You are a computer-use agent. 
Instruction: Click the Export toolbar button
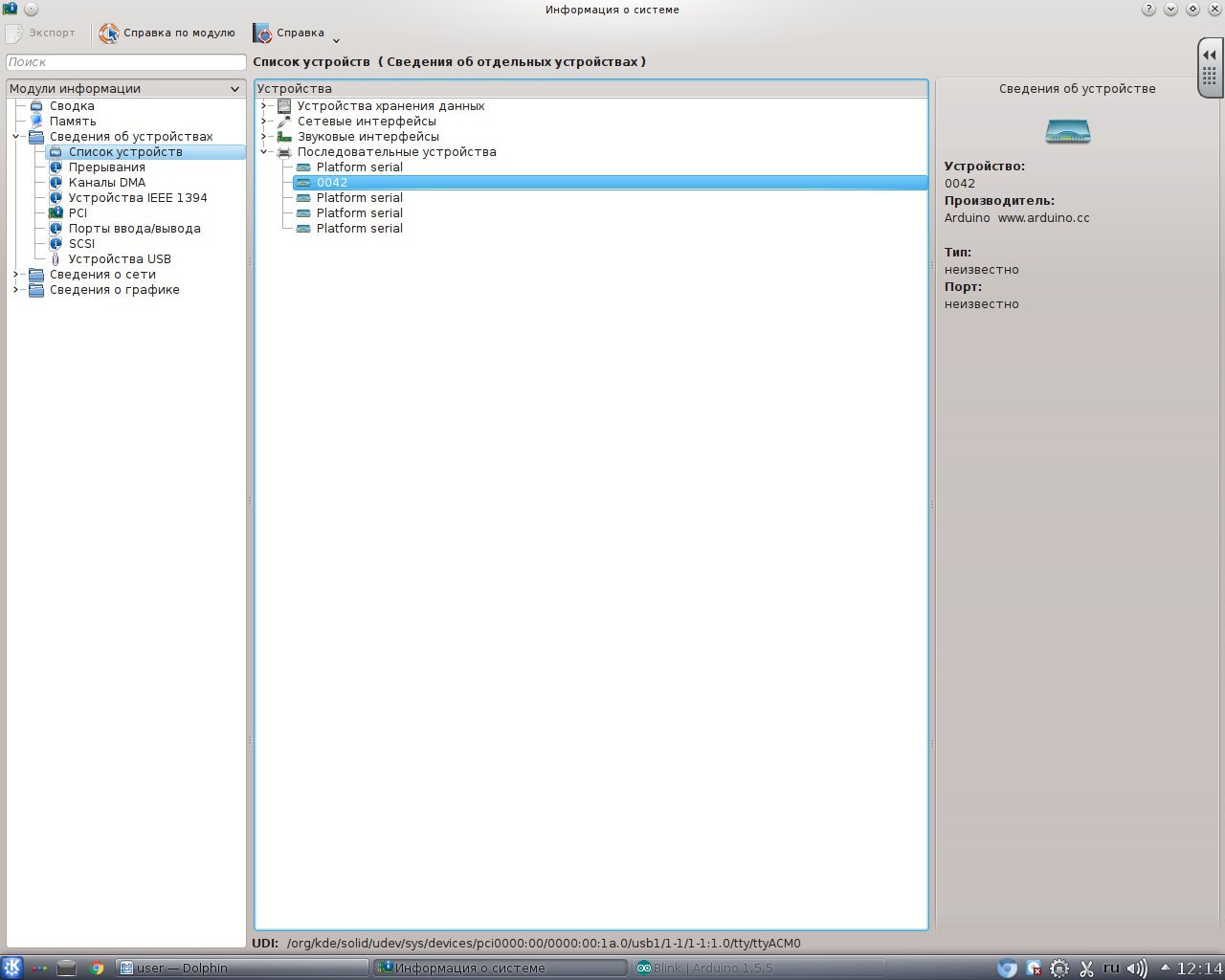pos(41,33)
